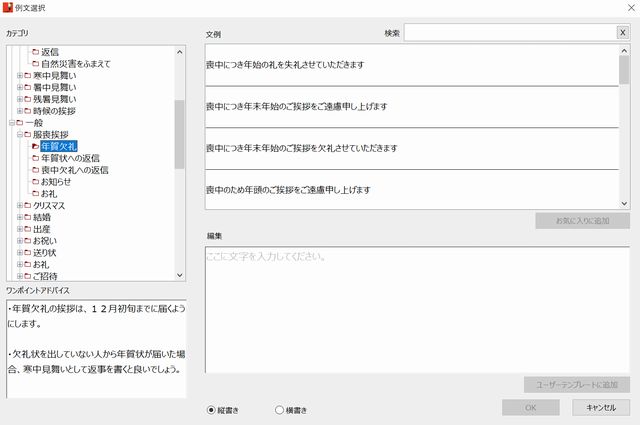Image resolution: width=640 pixels, height=425 pixels.
Task: Select the 縦書き radio button
Action: [211, 409]
